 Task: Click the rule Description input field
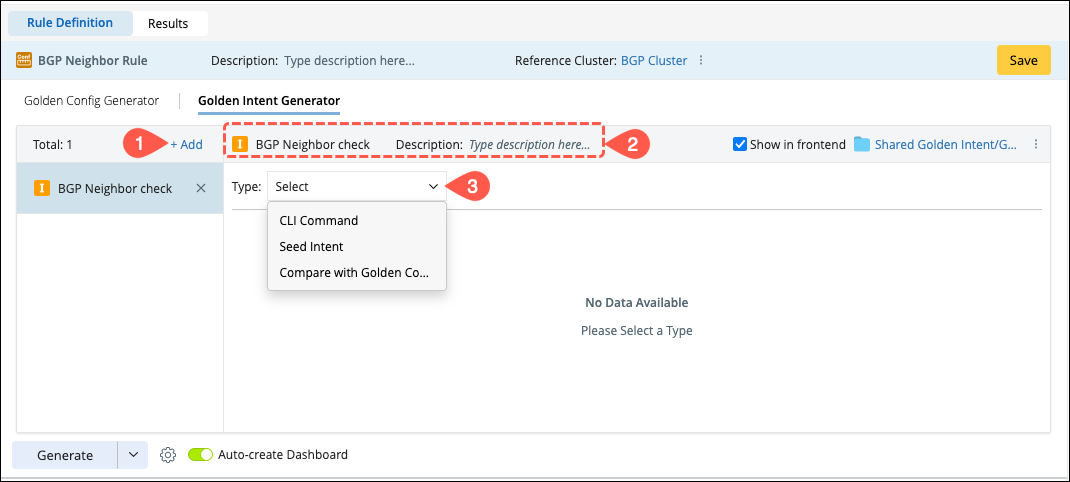point(349,60)
